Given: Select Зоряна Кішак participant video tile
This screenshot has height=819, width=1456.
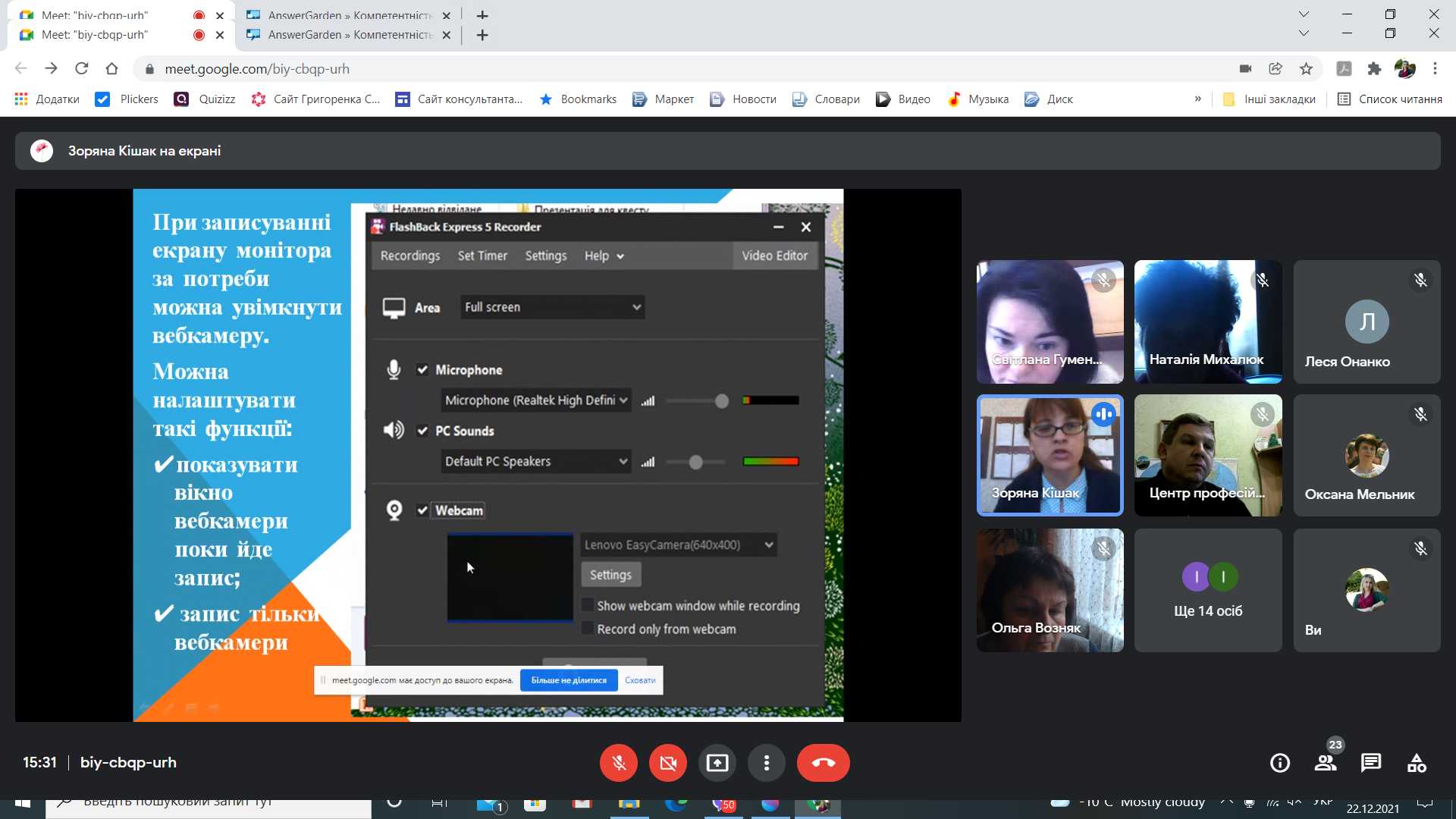Looking at the screenshot, I should (1050, 455).
